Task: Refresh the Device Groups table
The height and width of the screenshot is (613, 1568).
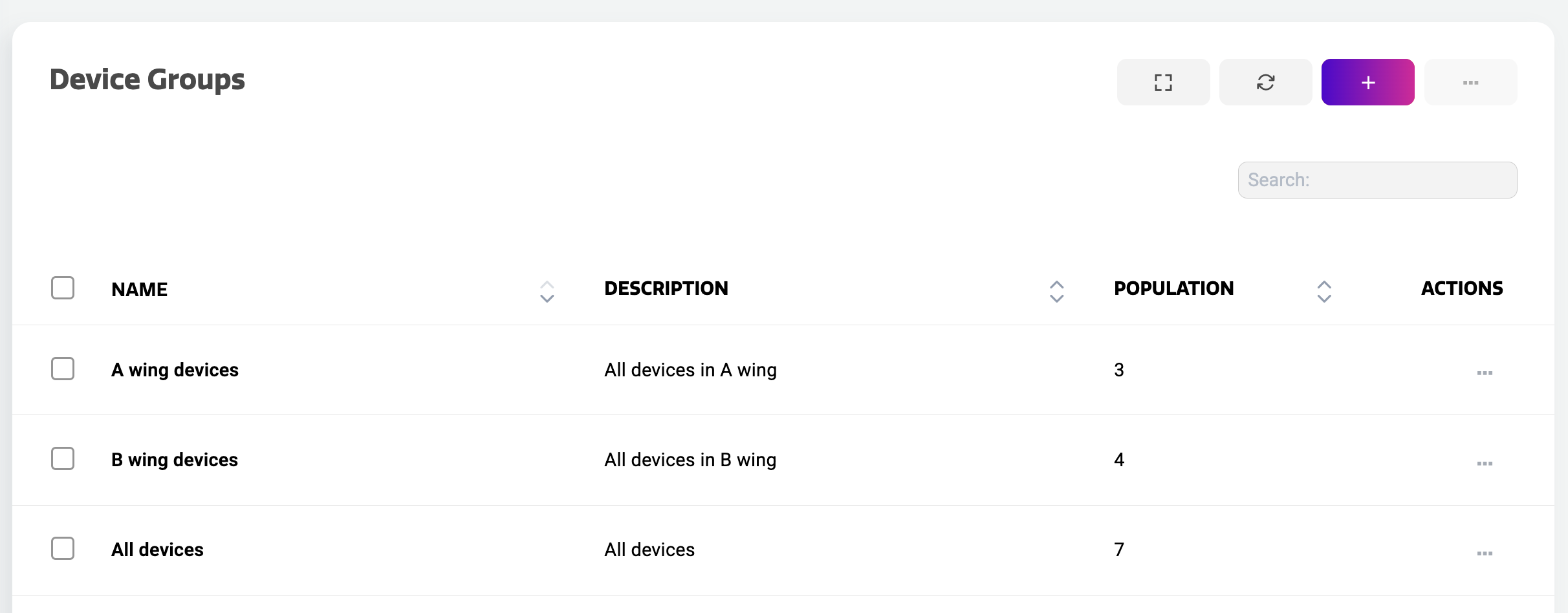Action: 1265,82
